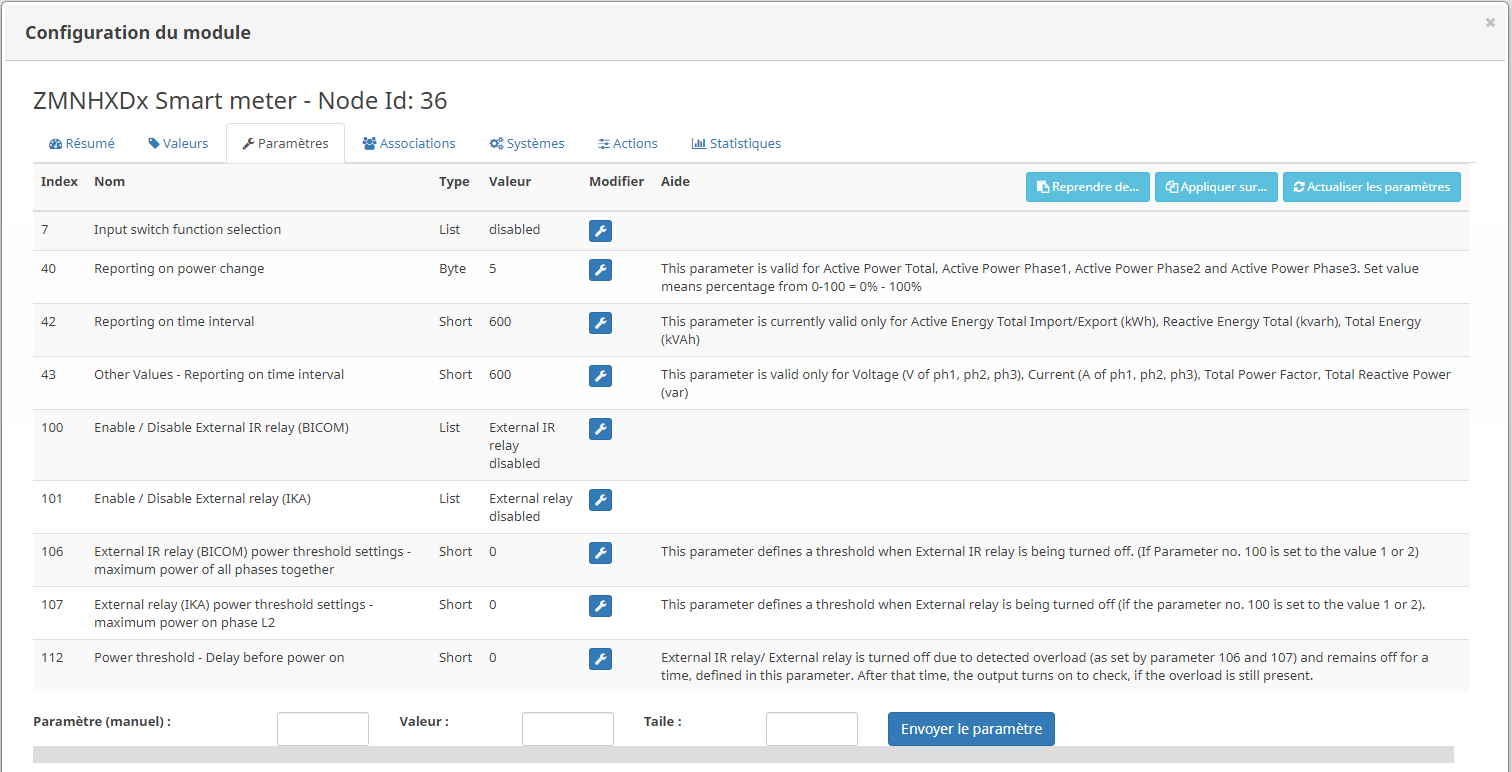Click the Aide column header
Image resolution: width=1512 pixels, height=772 pixels.
click(x=675, y=182)
